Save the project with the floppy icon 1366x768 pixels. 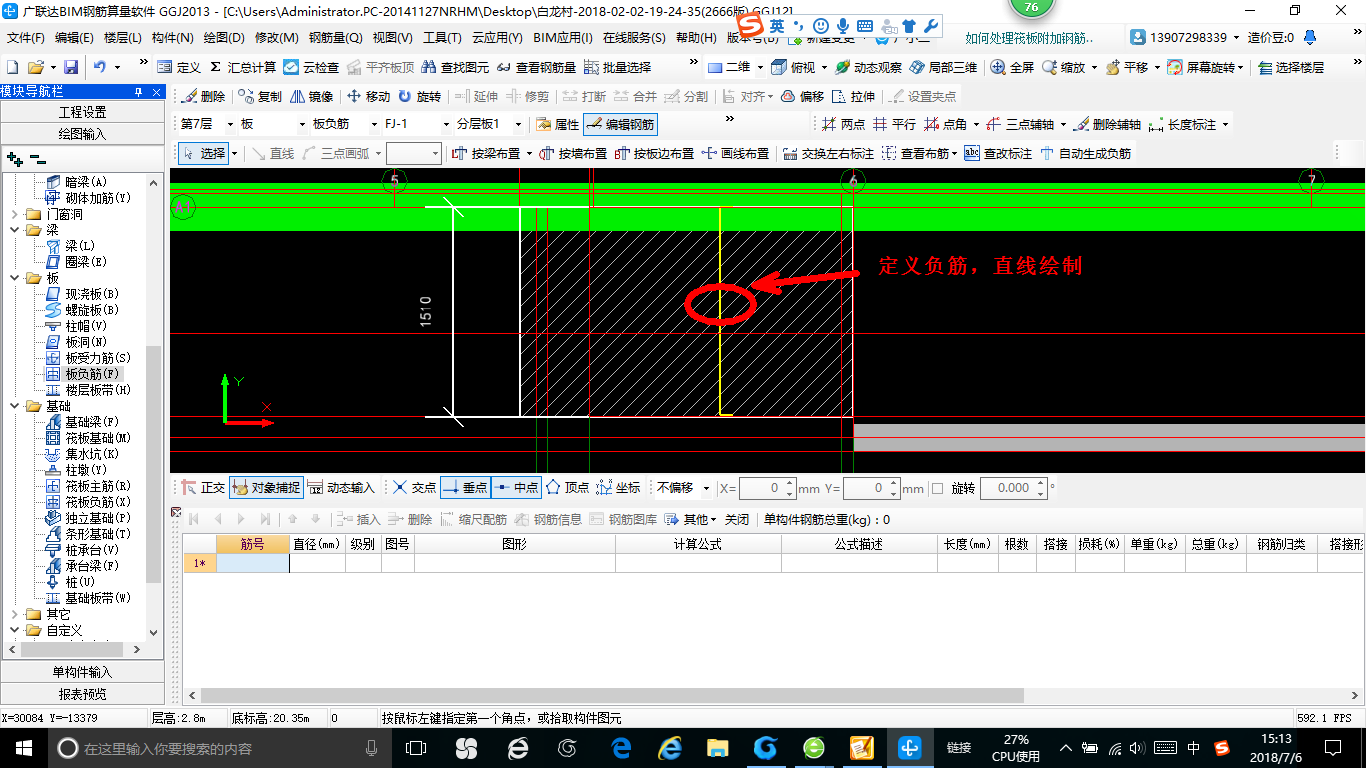[71, 67]
